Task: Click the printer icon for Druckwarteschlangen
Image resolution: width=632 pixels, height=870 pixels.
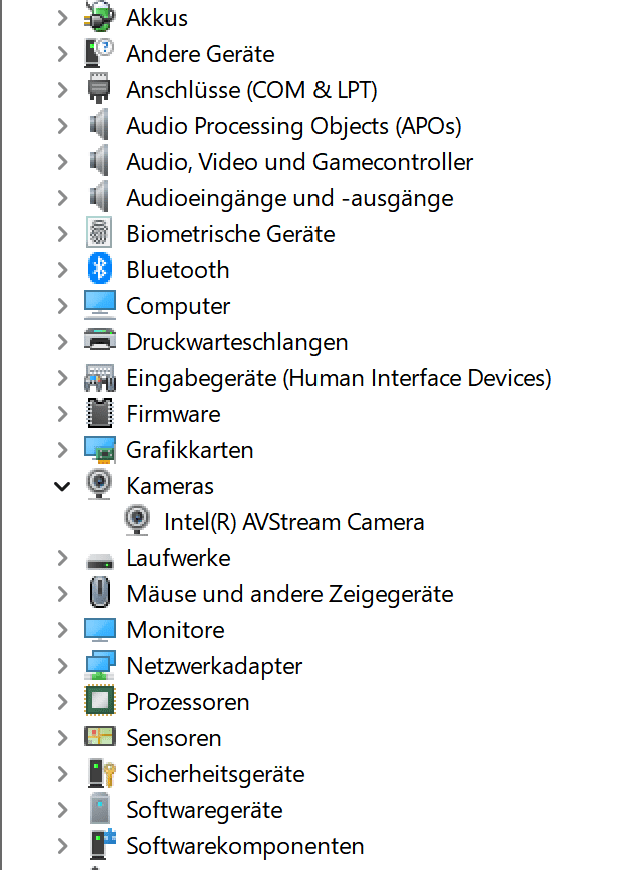Action: 100,341
